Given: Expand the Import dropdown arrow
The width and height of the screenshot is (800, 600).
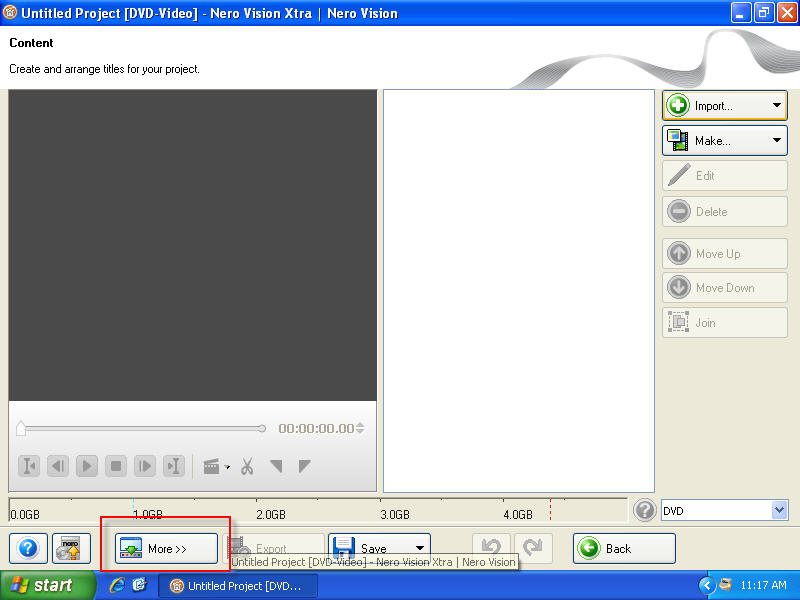Looking at the screenshot, I should point(777,105).
